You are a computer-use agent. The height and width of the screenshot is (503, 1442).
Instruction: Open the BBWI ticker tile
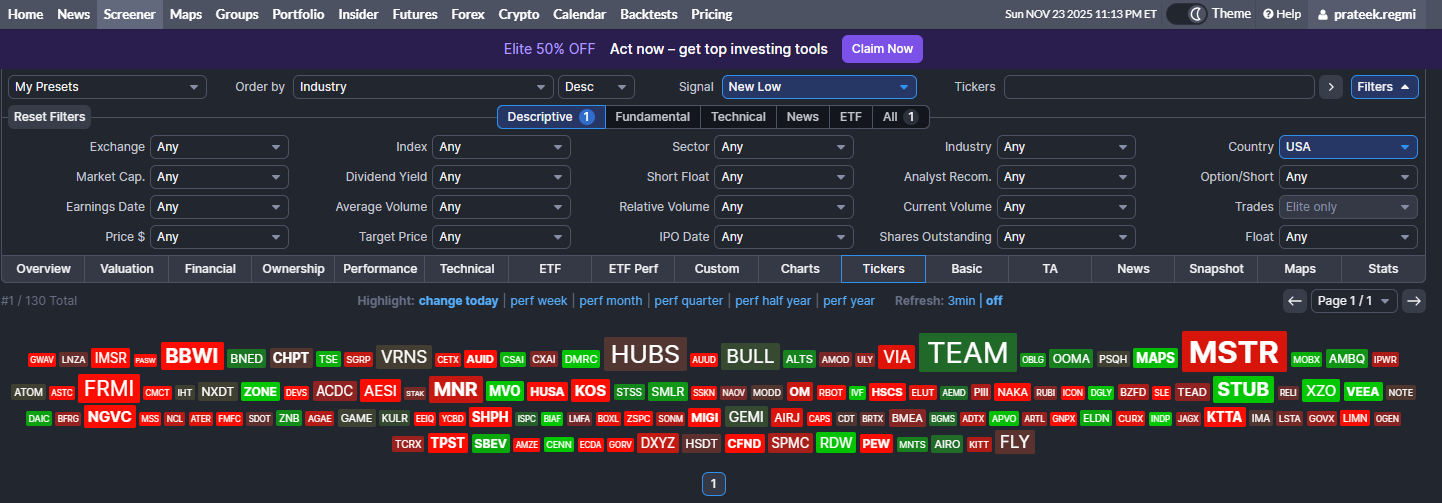[191, 356]
